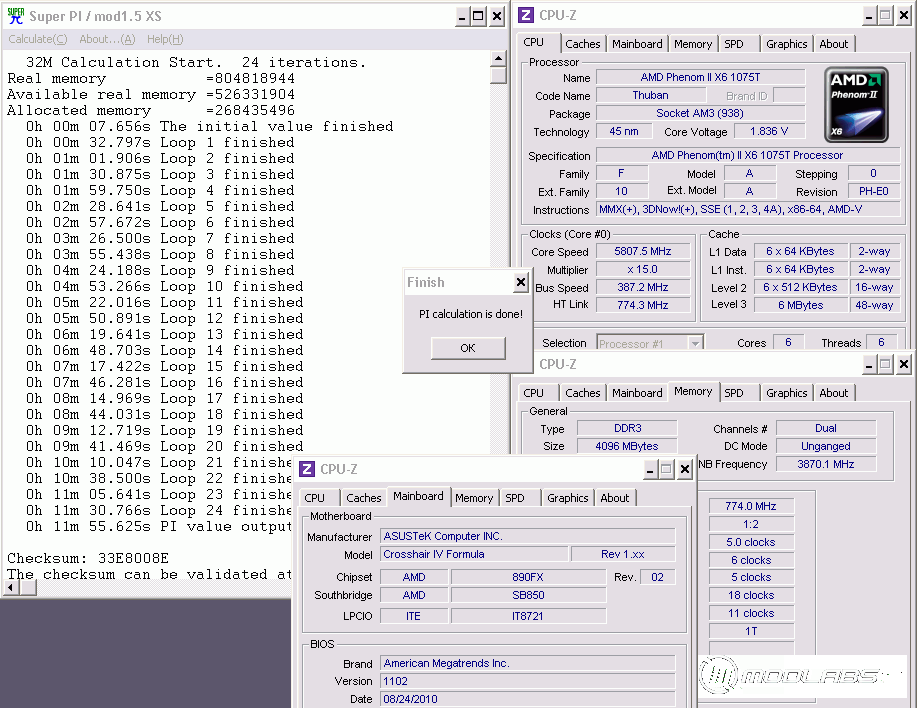This screenshot has height=708, width=917.
Task: Click the Technology value "45 nm"
Action: (623, 132)
